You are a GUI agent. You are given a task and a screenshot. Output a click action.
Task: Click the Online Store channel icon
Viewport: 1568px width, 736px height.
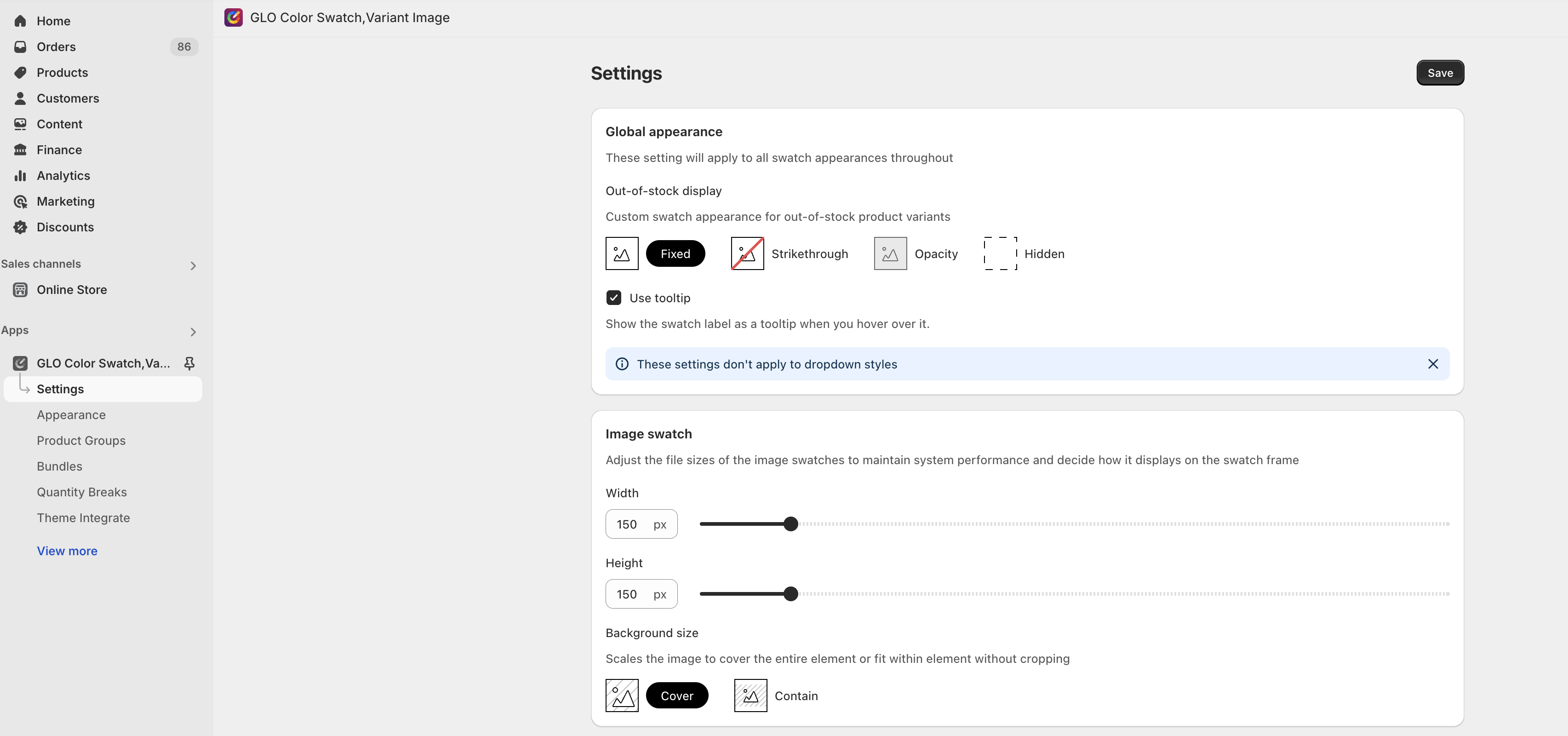pos(20,290)
